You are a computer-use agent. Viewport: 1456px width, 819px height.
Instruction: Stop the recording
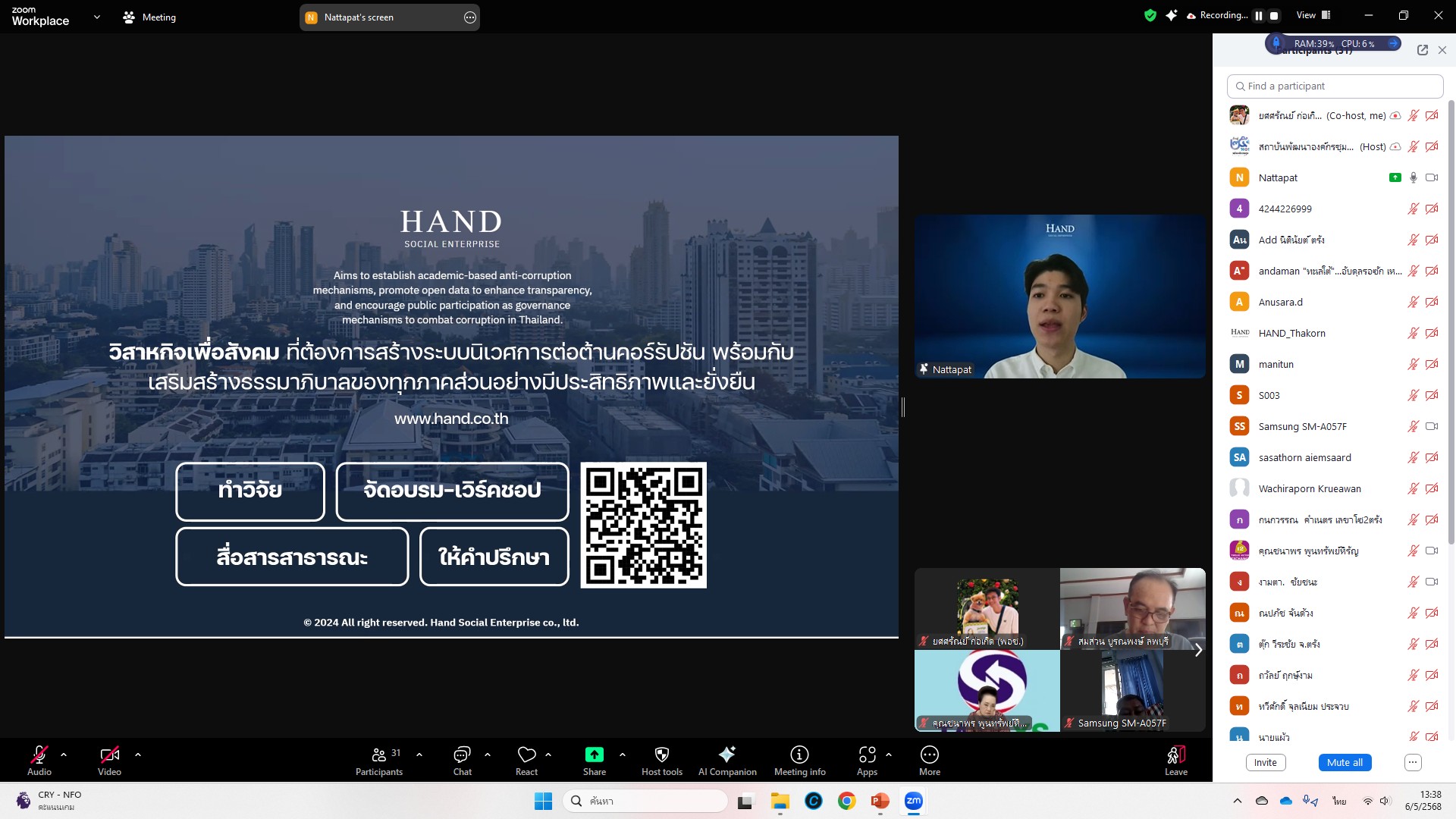(x=1275, y=15)
